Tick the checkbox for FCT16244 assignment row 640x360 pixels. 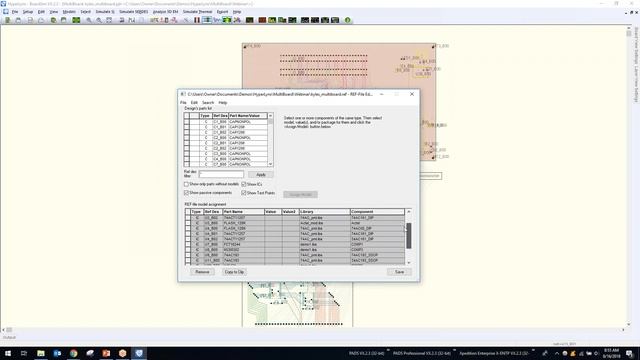tap(188, 244)
